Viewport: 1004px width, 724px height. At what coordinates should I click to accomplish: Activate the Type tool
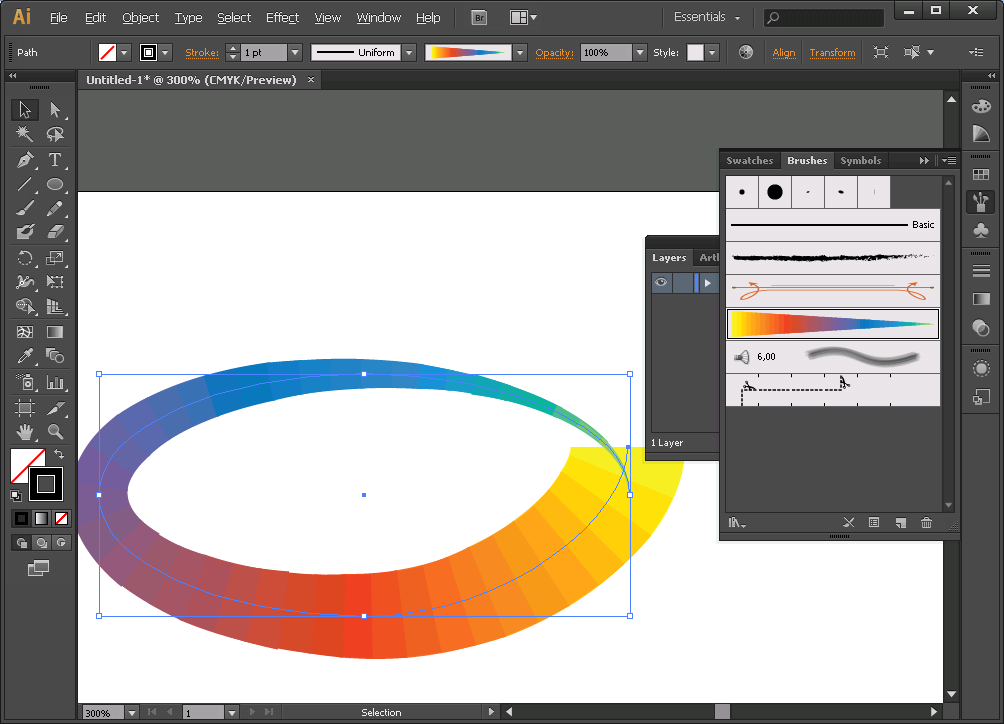click(55, 159)
